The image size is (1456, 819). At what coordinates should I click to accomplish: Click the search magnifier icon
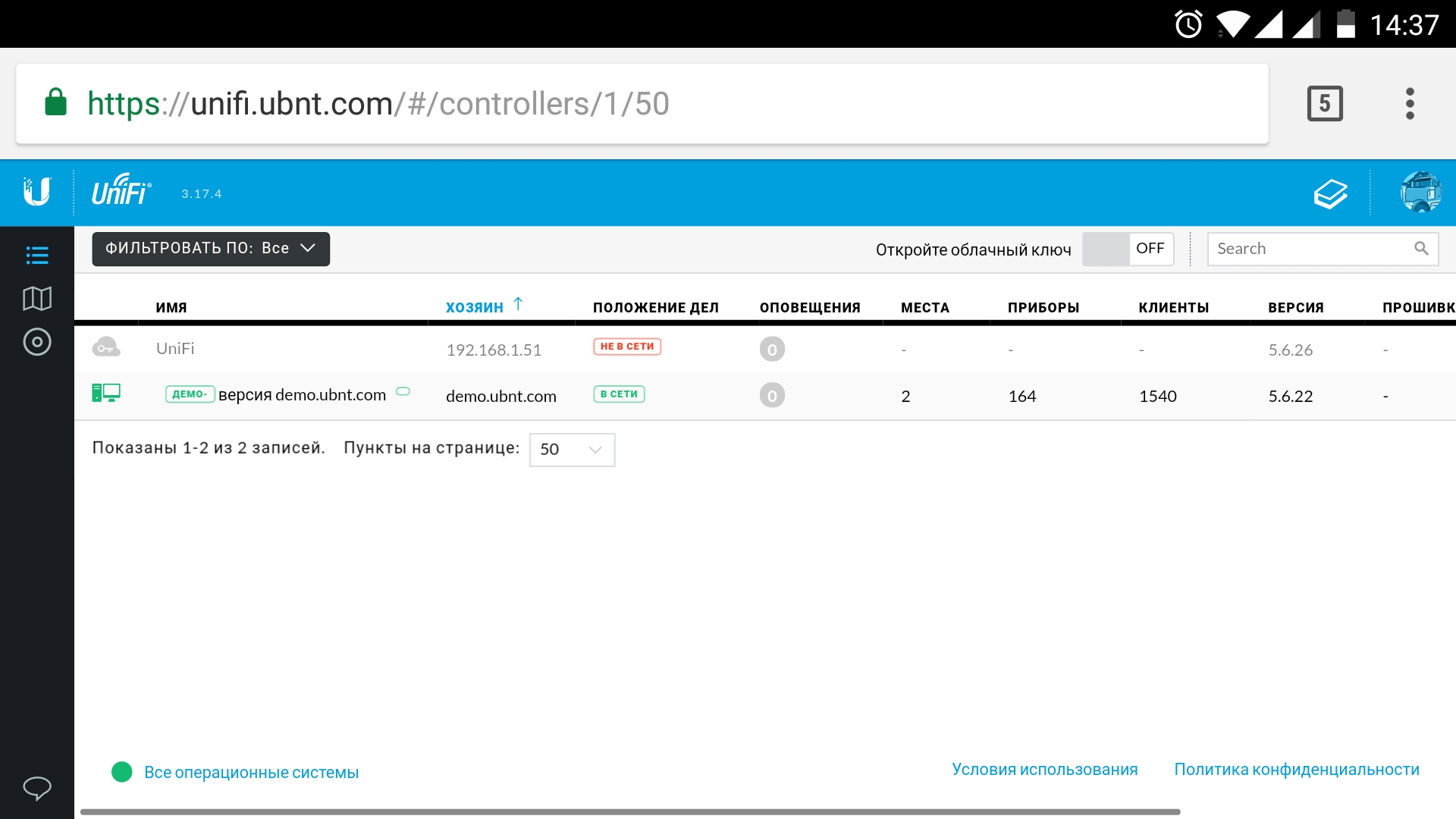[x=1421, y=248]
